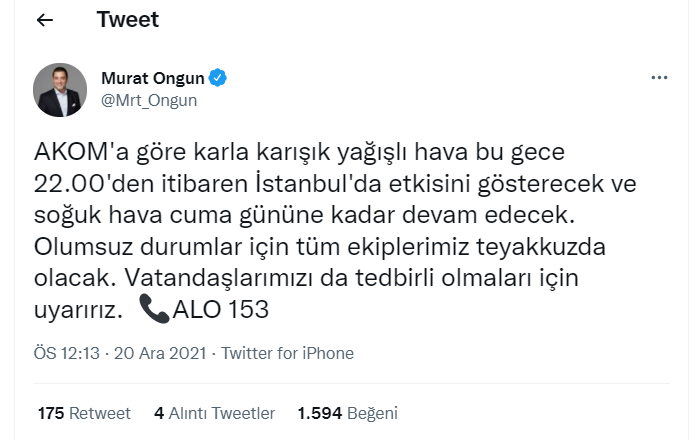697x440 pixels.
Task: Open Murat Ongun's profile photo
Action: (60, 89)
